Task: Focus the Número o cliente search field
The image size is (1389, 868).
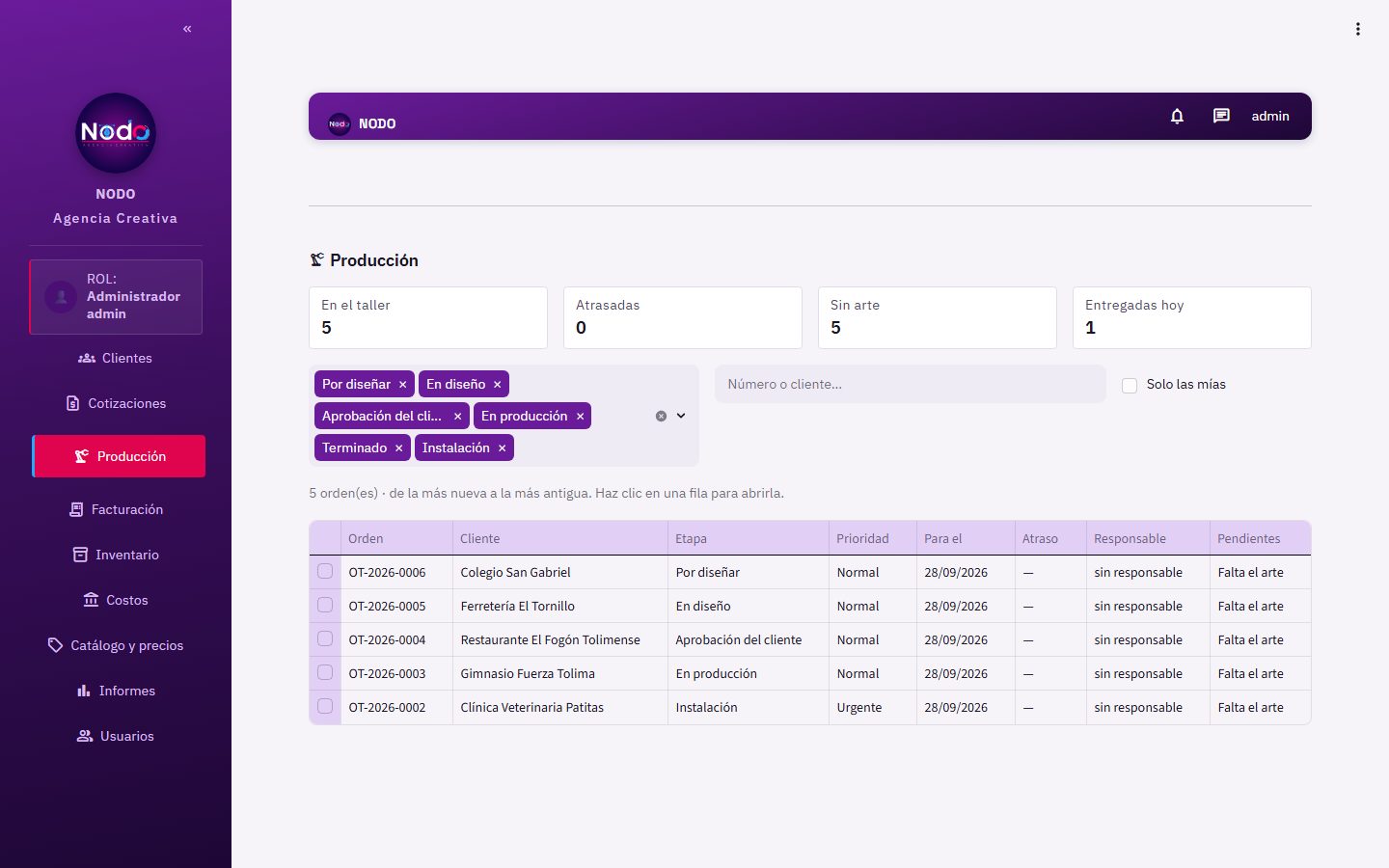Action: (911, 384)
